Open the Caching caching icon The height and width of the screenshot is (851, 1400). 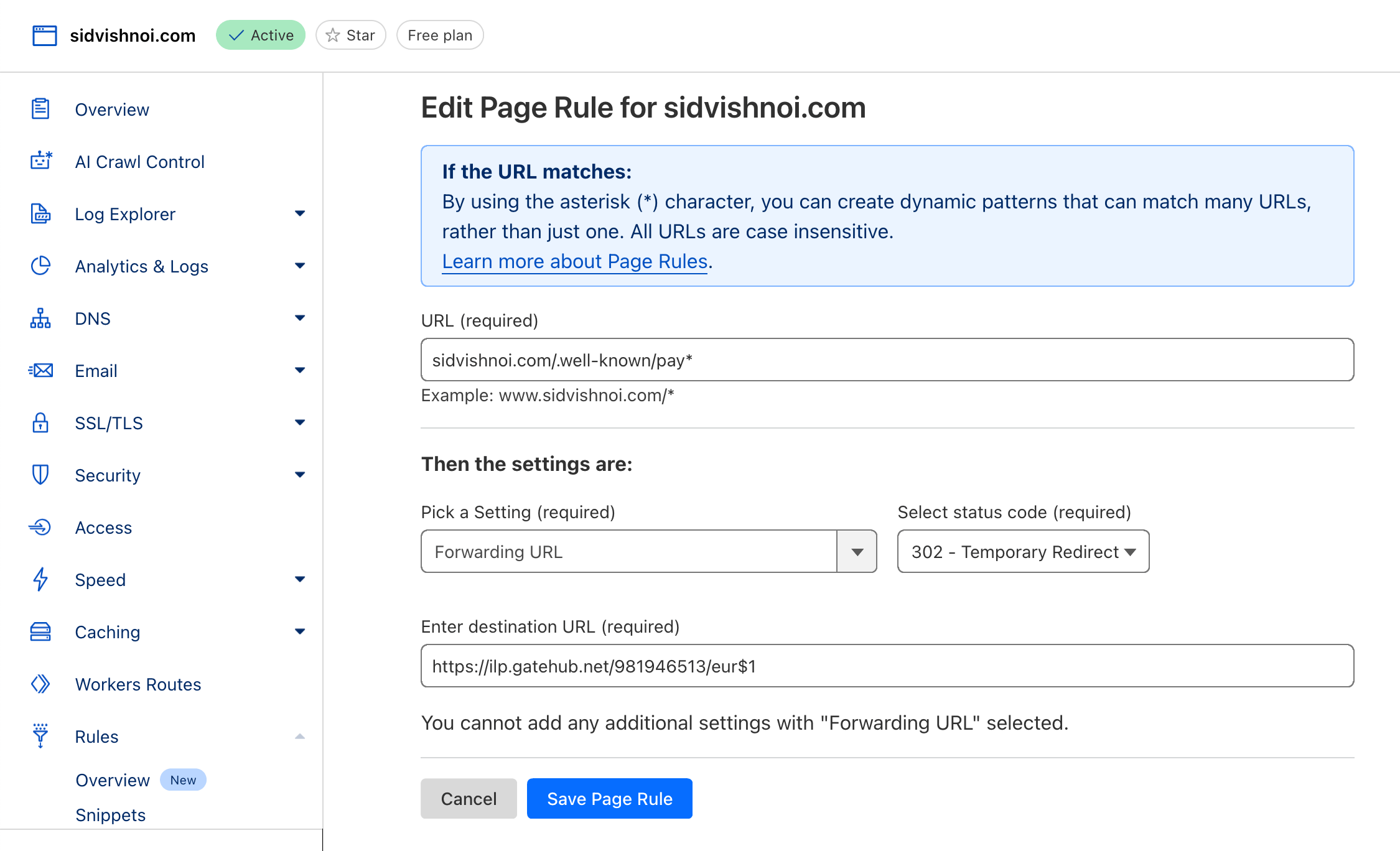(40, 632)
